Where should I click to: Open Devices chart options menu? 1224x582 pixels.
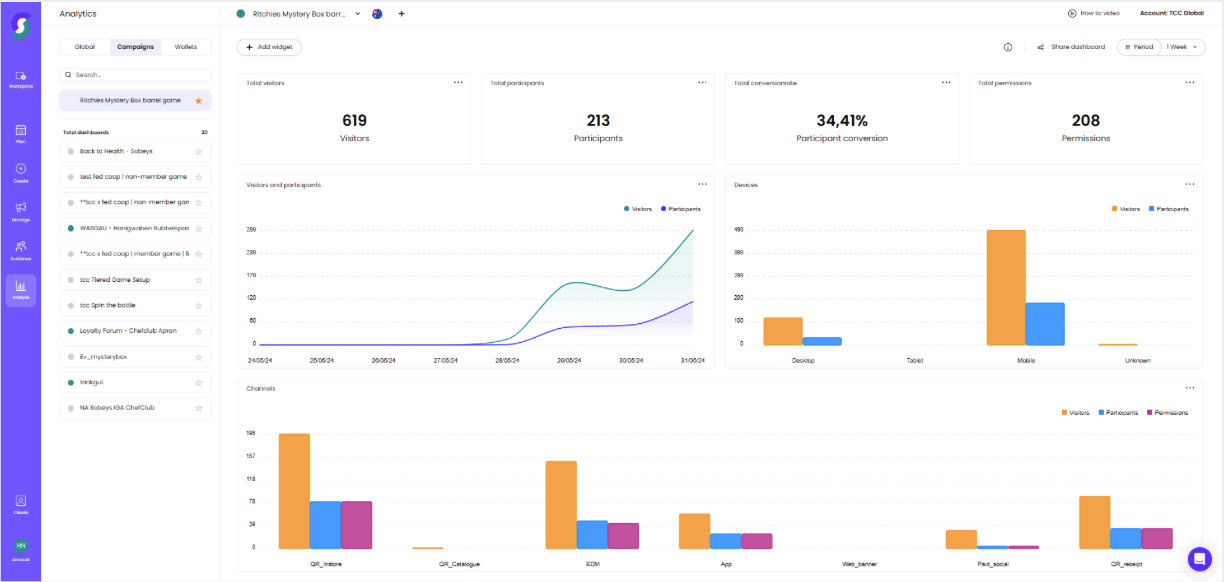pos(1190,184)
